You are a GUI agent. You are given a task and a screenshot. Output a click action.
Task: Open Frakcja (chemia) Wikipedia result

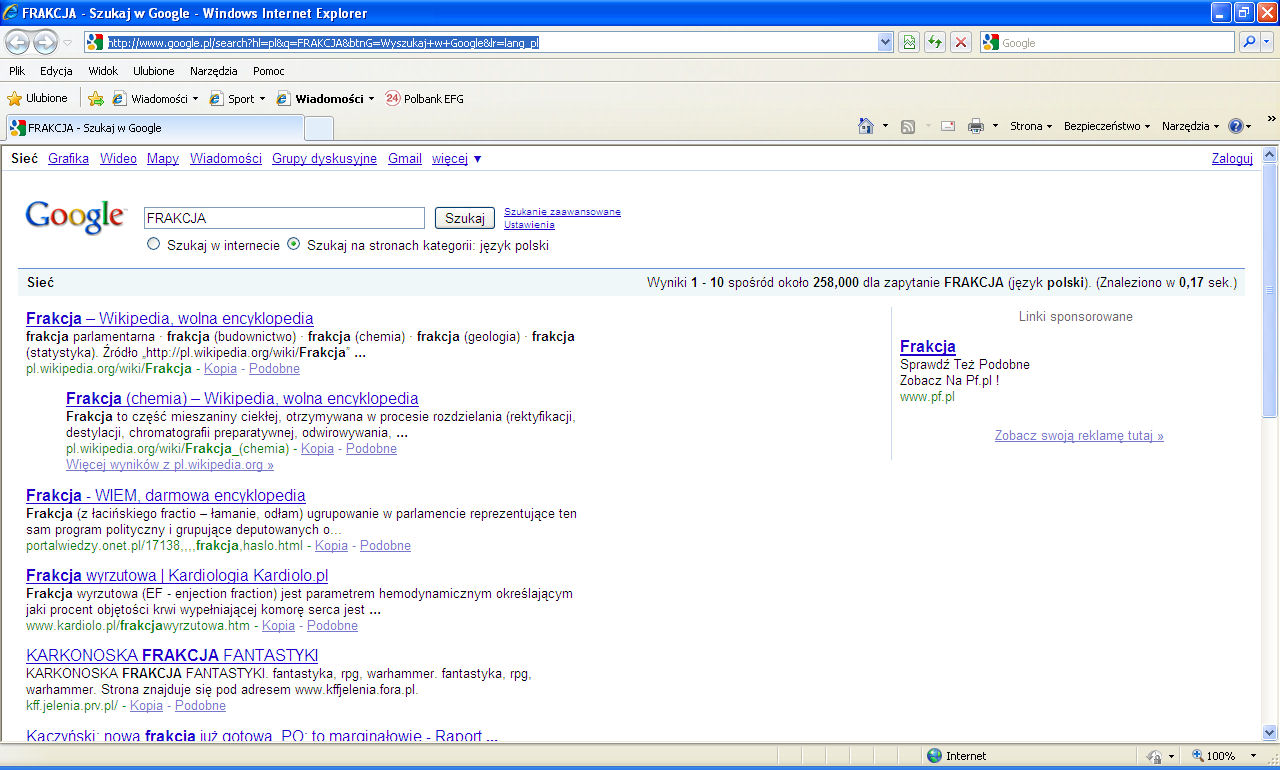[x=242, y=398]
